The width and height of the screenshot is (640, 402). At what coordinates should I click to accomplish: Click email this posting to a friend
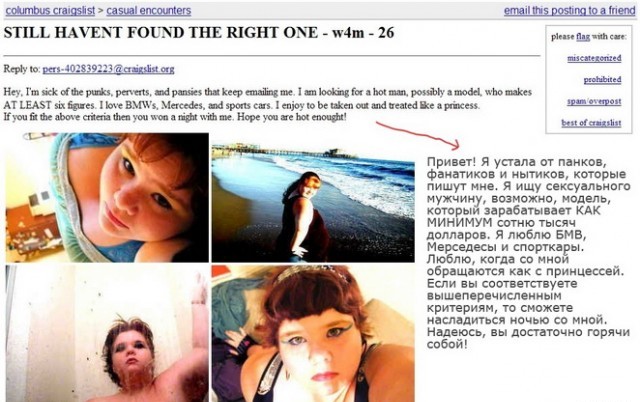tap(570, 11)
